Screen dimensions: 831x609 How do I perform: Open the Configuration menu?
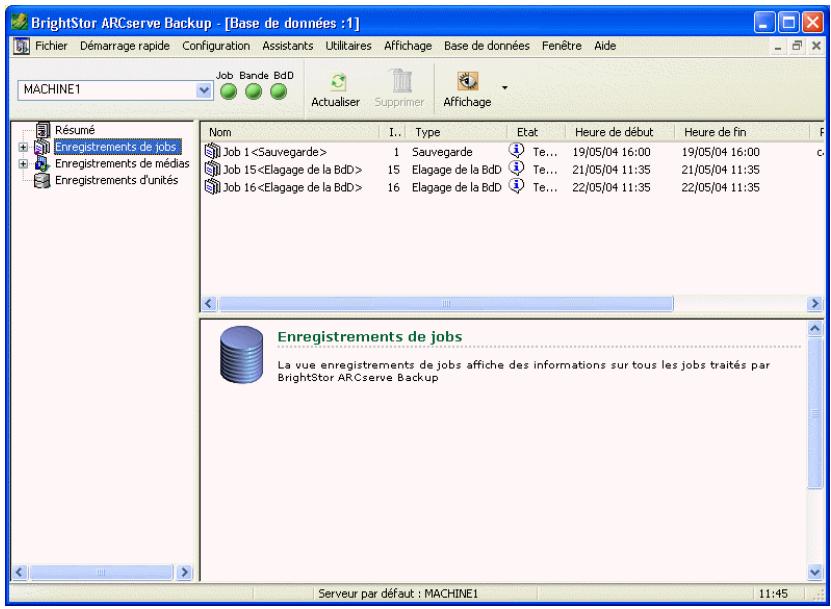tap(216, 46)
